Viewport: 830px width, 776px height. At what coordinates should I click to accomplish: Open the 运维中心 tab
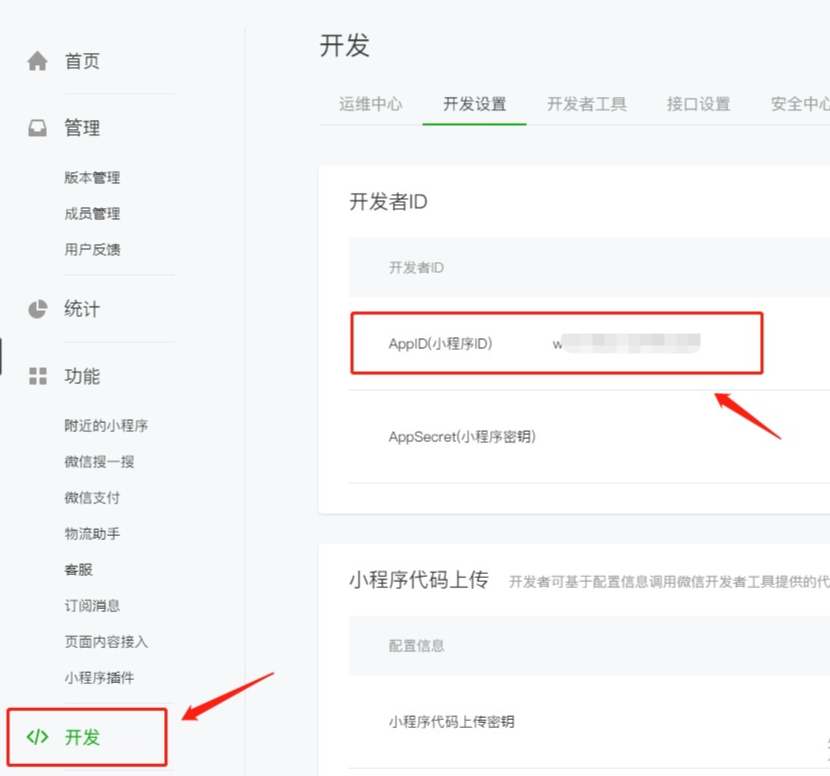click(x=370, y=104)
